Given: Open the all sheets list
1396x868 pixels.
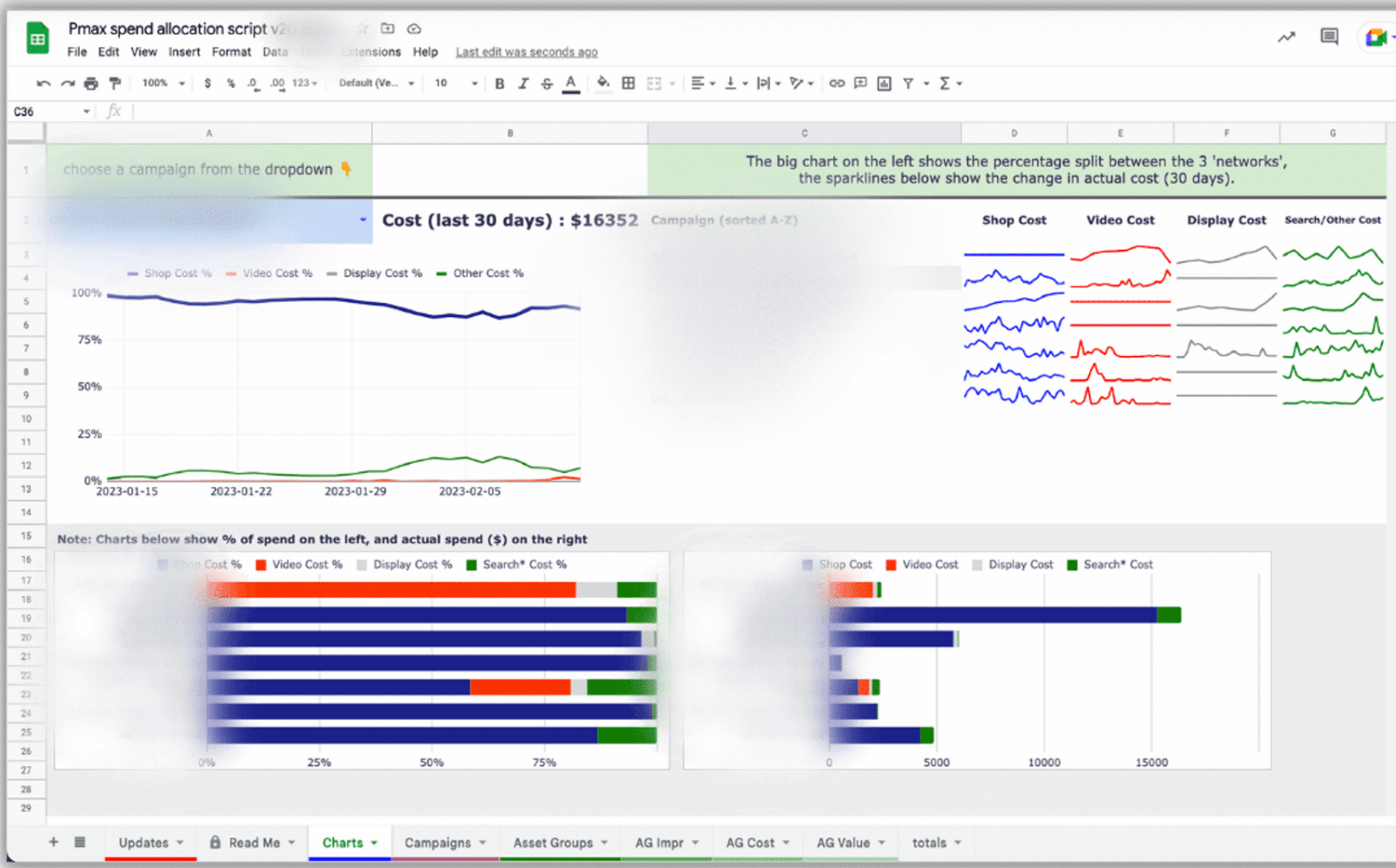Looking at the screenshot, I should (x=80, y=842).
